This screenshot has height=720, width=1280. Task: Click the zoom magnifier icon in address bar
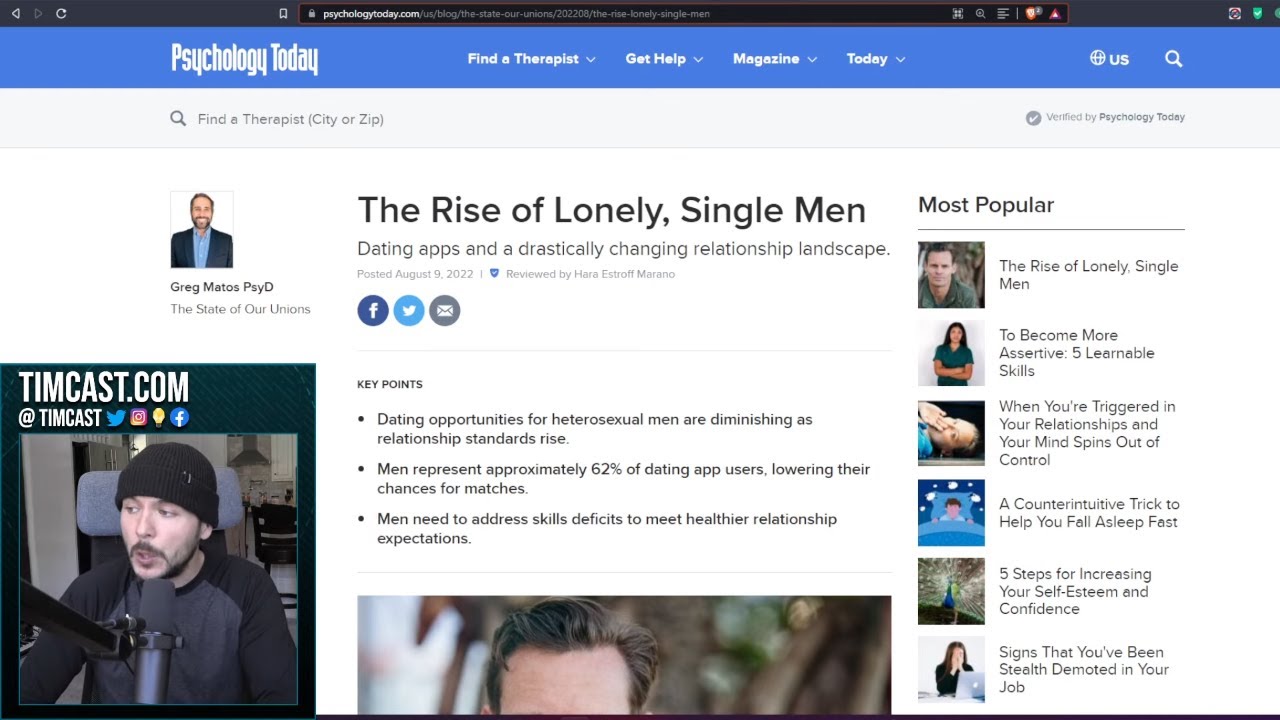pyautogui.click(x=980, y=13)
